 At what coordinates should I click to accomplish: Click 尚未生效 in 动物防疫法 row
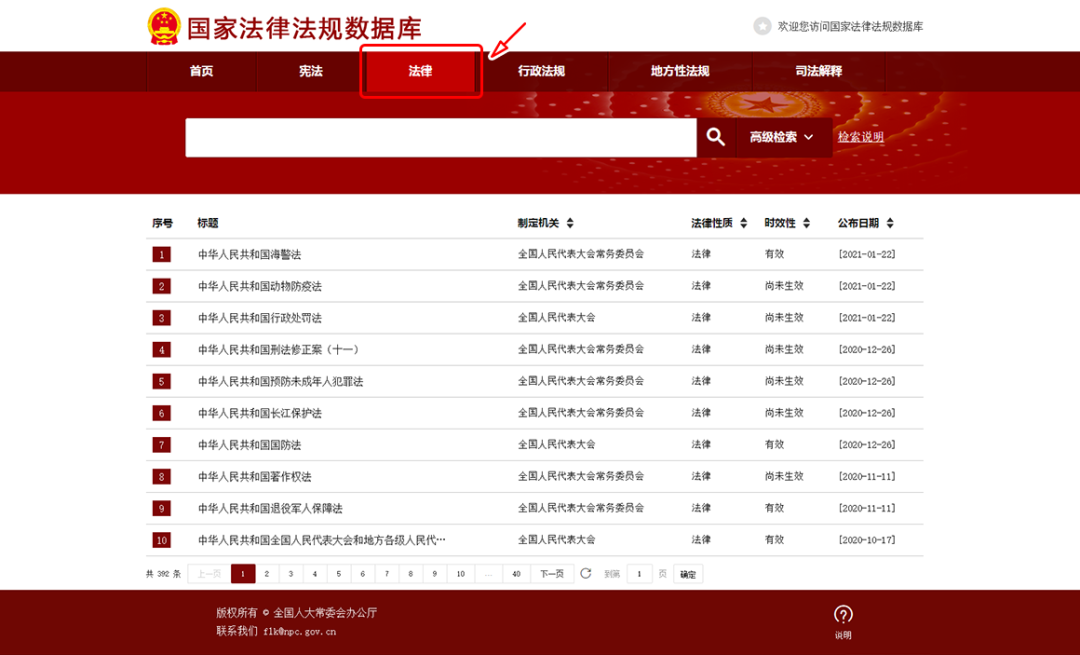tap(784, 286)
